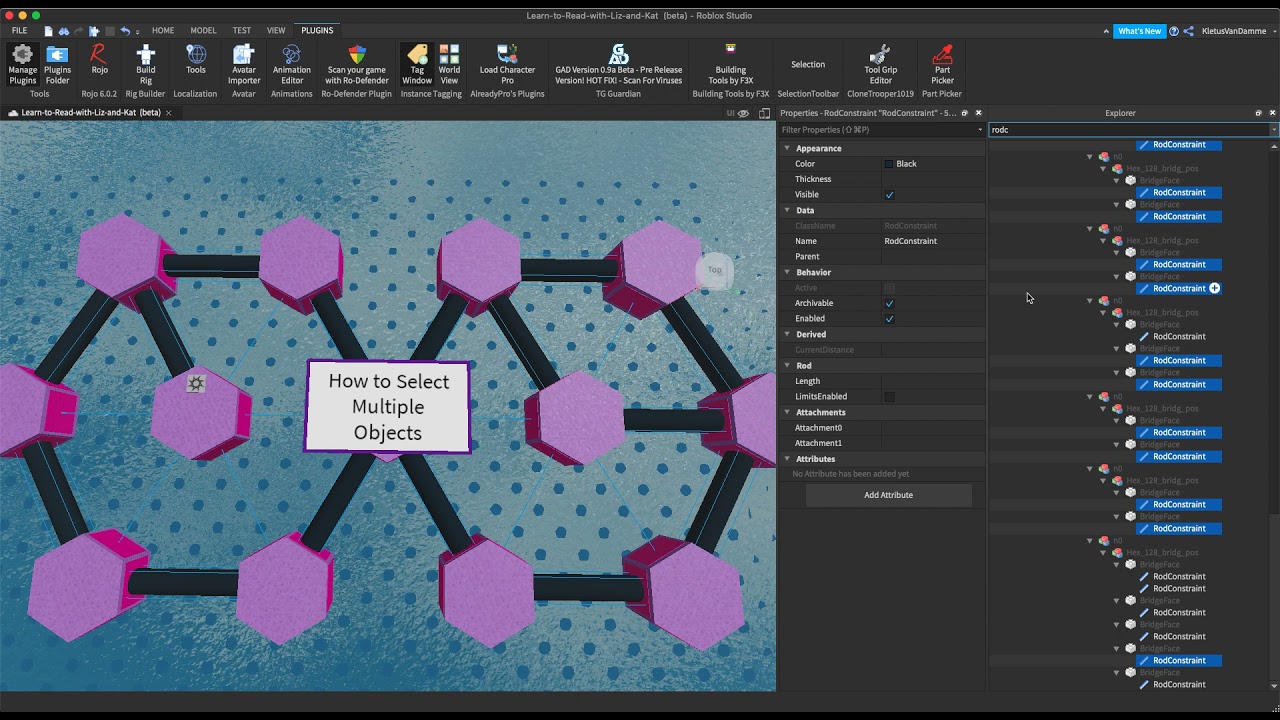This screenshot has height=720, width=1280.
Task: Switch to the VIEW ribbon tab
Action: pos(276,31)
